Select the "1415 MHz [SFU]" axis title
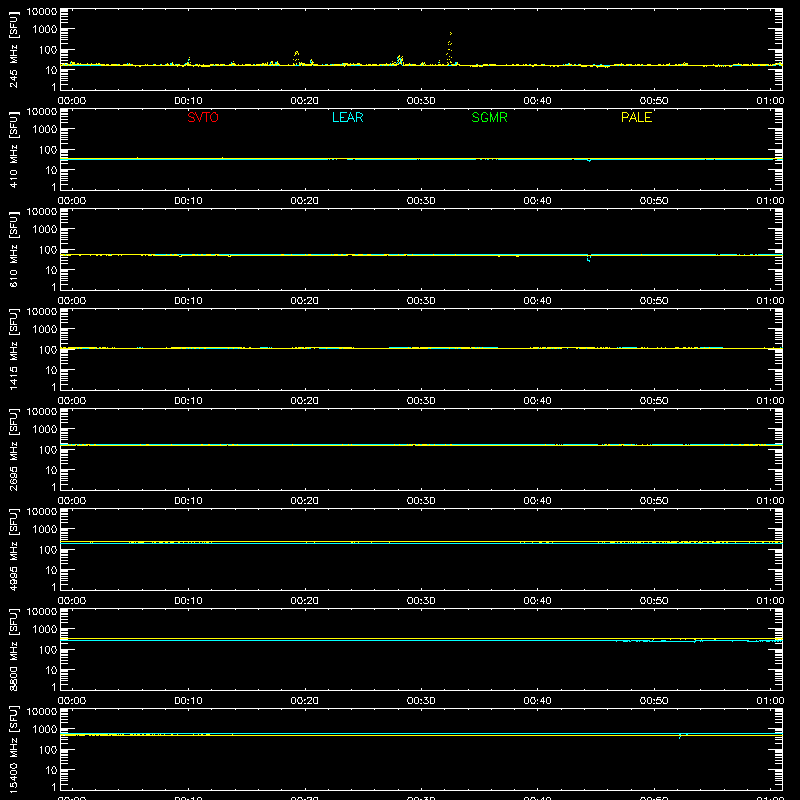 click(13, 349)
